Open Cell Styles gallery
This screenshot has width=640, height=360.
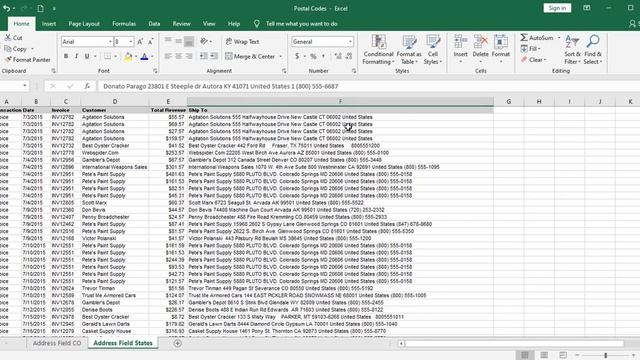(x=433, y=50)
